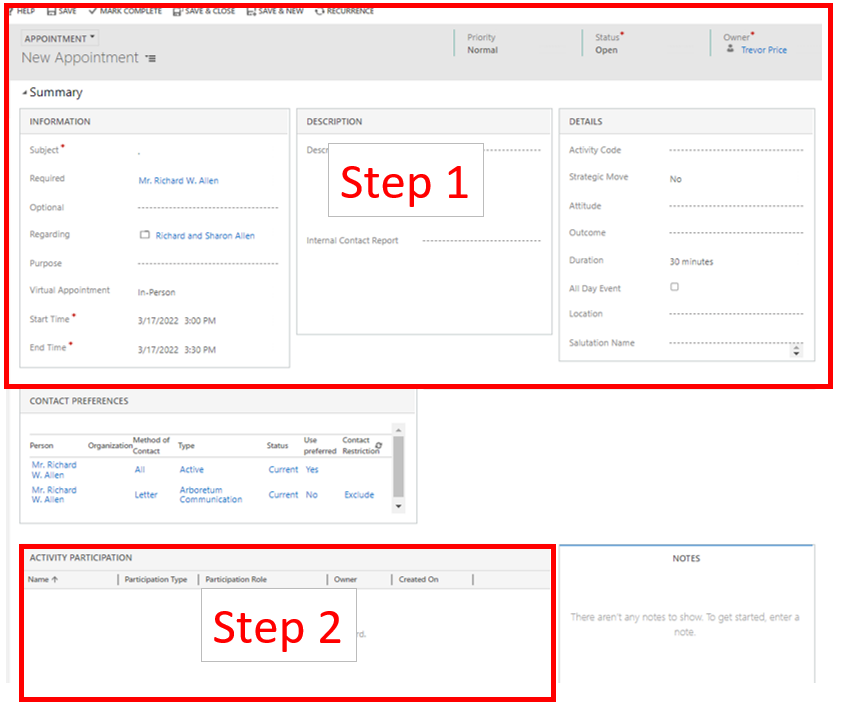The height and width of the screenshot is (712, 844).
Task: Click the Duration value 30 minutes
Action: (692, 262)
